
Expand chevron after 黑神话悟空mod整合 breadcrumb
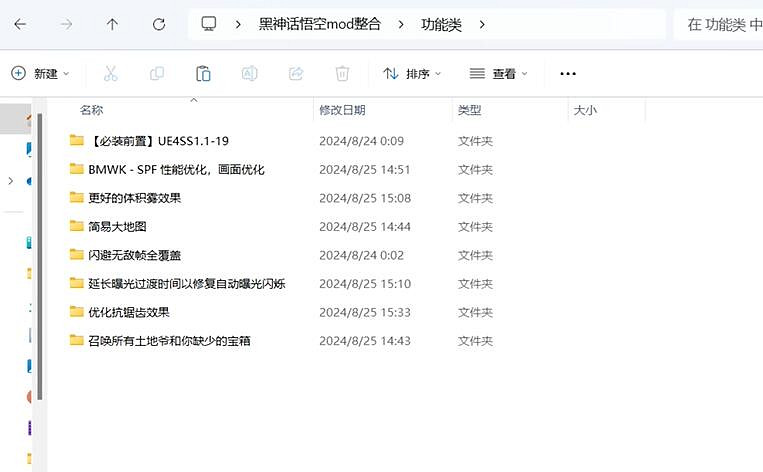click(x=401, y=24)
